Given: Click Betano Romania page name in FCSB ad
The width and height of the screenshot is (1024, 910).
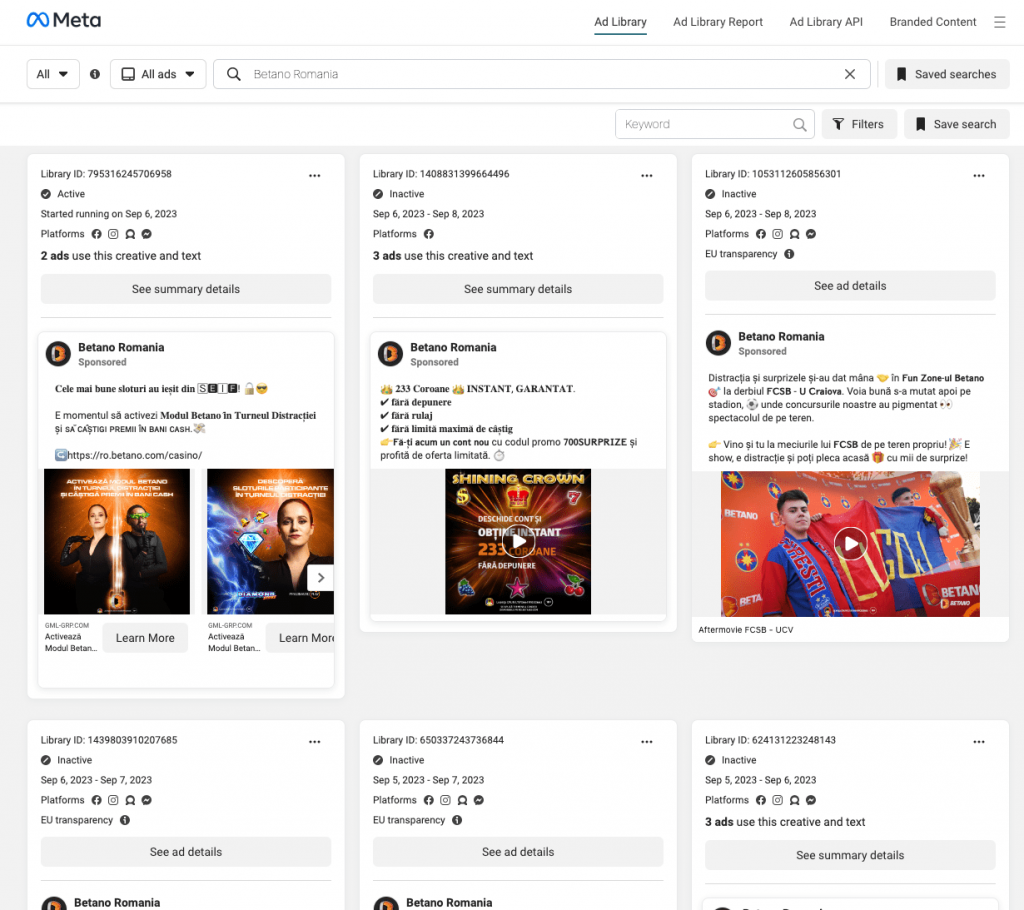Looking at the screenshot, I should point(781,336).
